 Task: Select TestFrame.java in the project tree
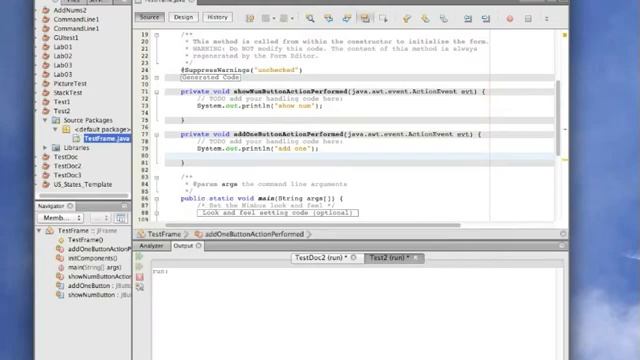tap(107, 139)
